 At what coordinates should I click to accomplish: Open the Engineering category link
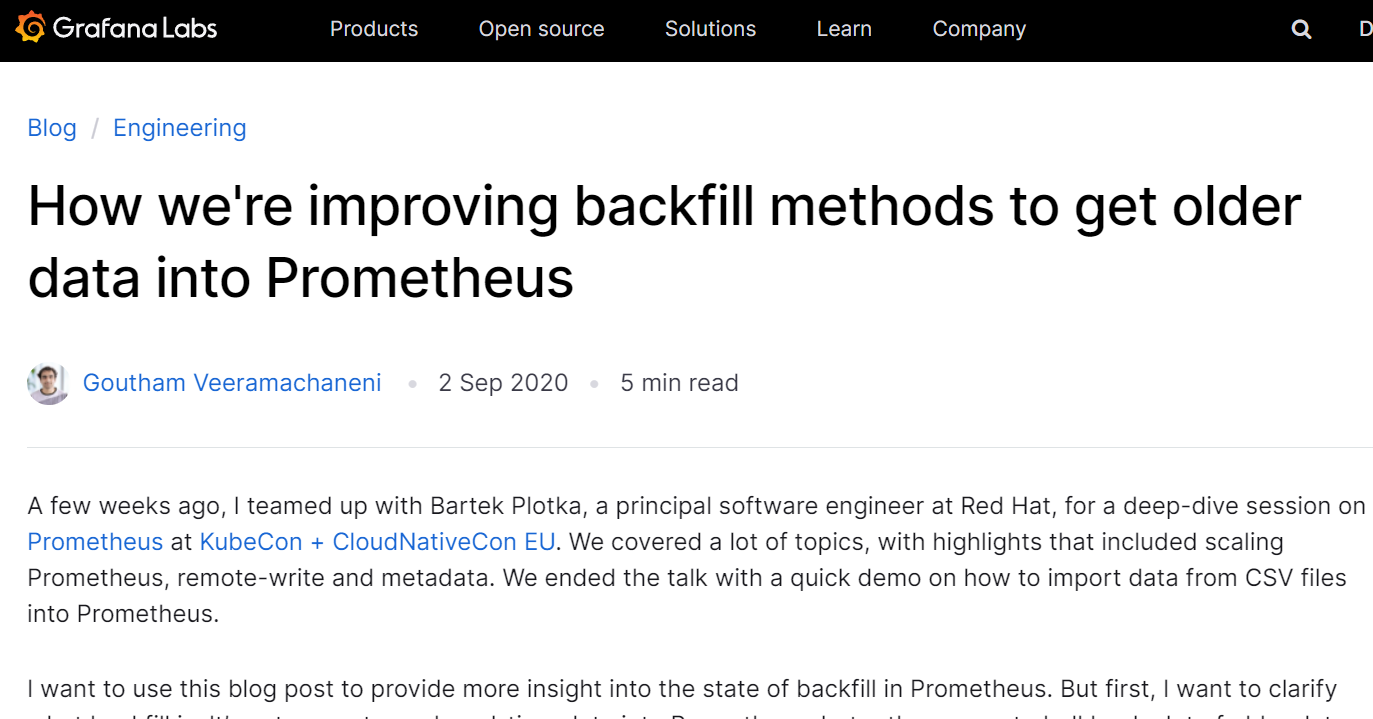point(179,128)
